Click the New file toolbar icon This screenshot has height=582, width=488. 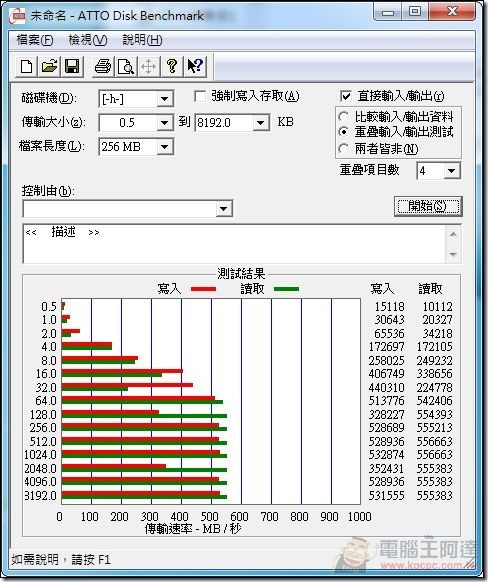tap(26, 67)
